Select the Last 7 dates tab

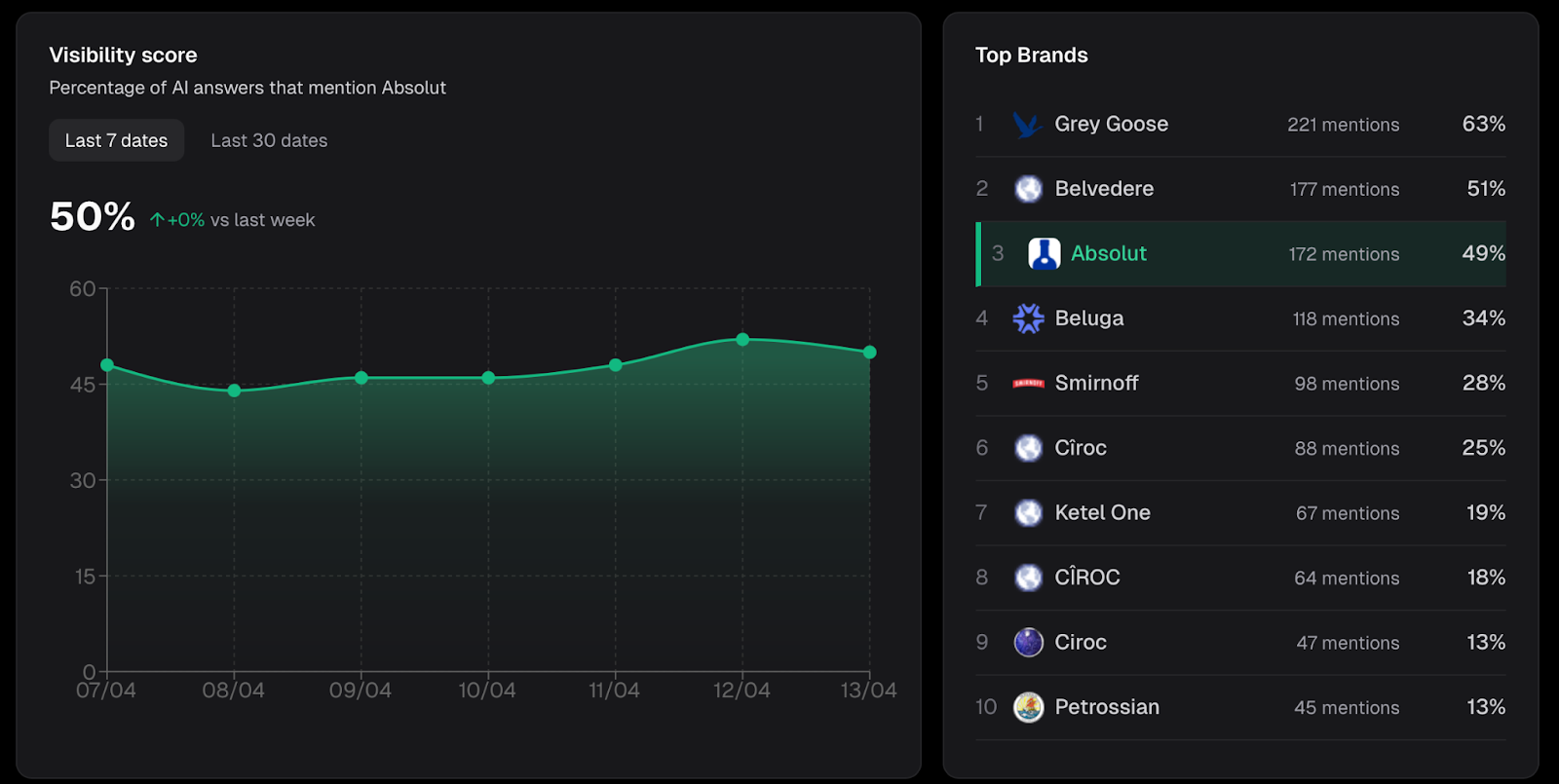pos(116,140)
